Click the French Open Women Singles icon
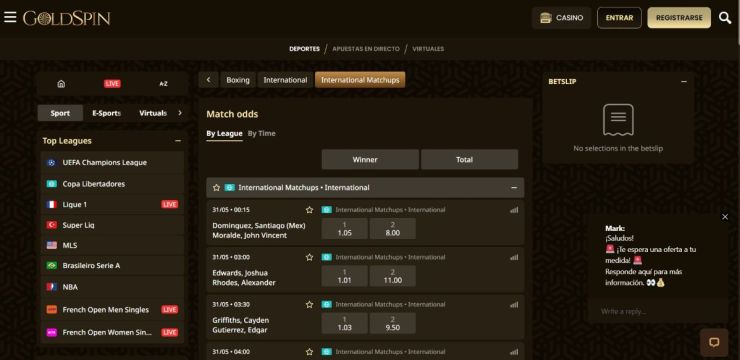740x360 pixels. click(51, 332)
